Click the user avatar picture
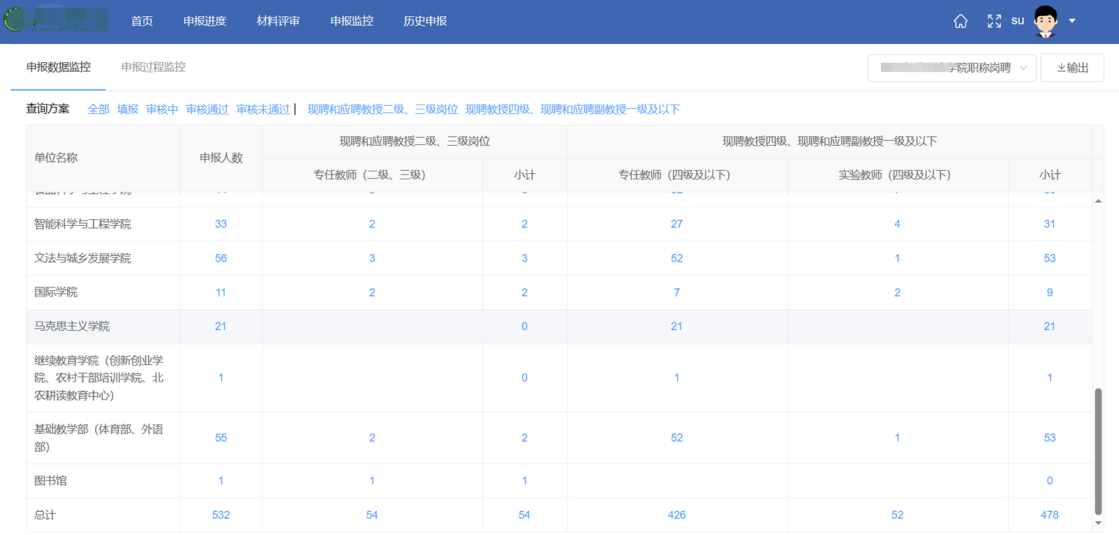The image size is (1119, 535). (x=1045, y=21)
